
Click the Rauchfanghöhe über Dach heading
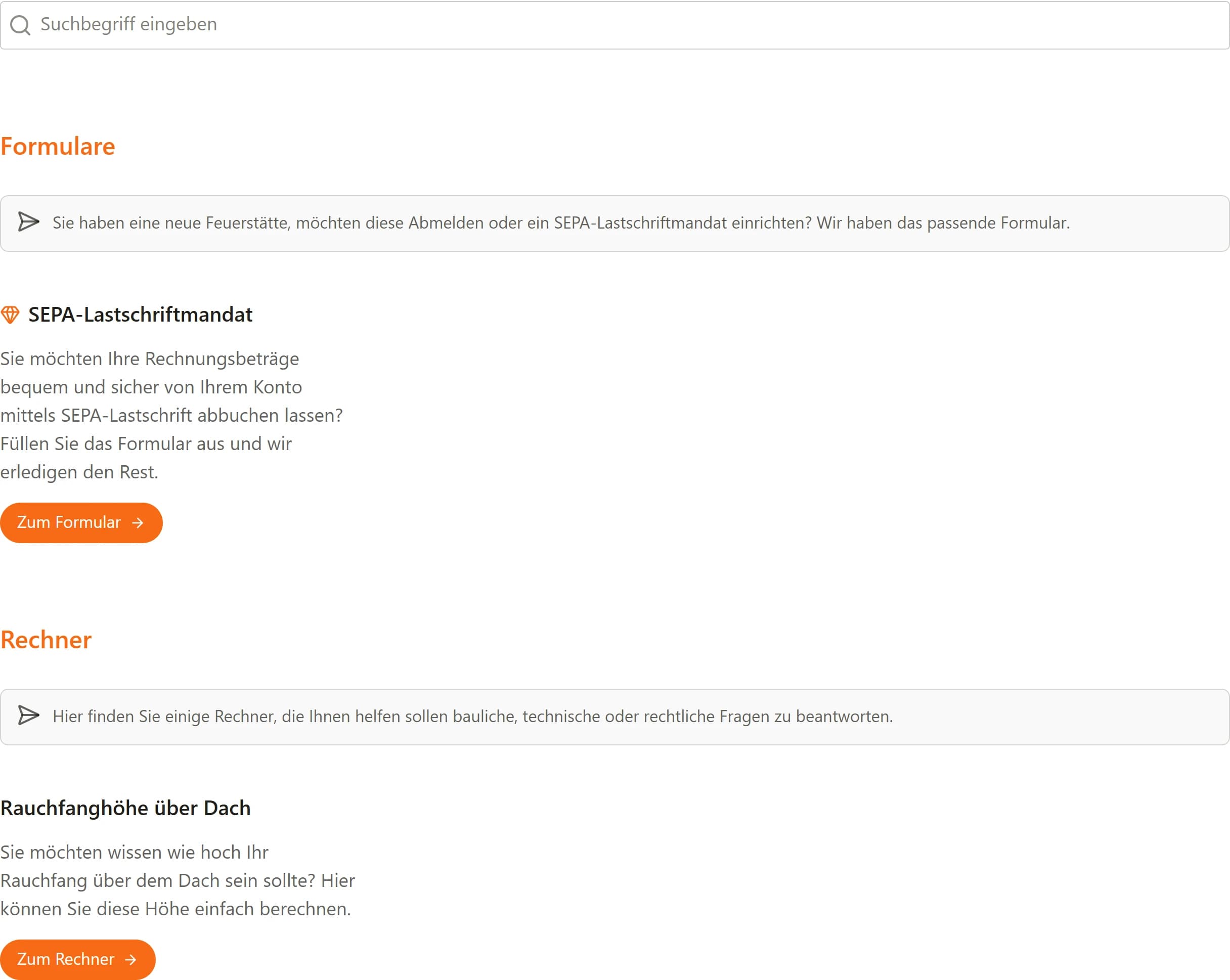coord(125,808)
